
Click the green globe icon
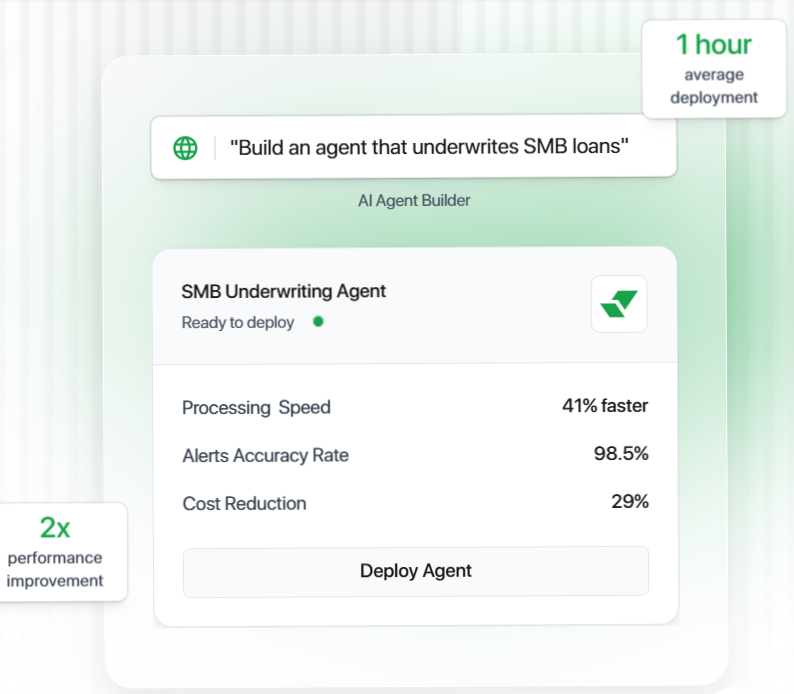185,148
